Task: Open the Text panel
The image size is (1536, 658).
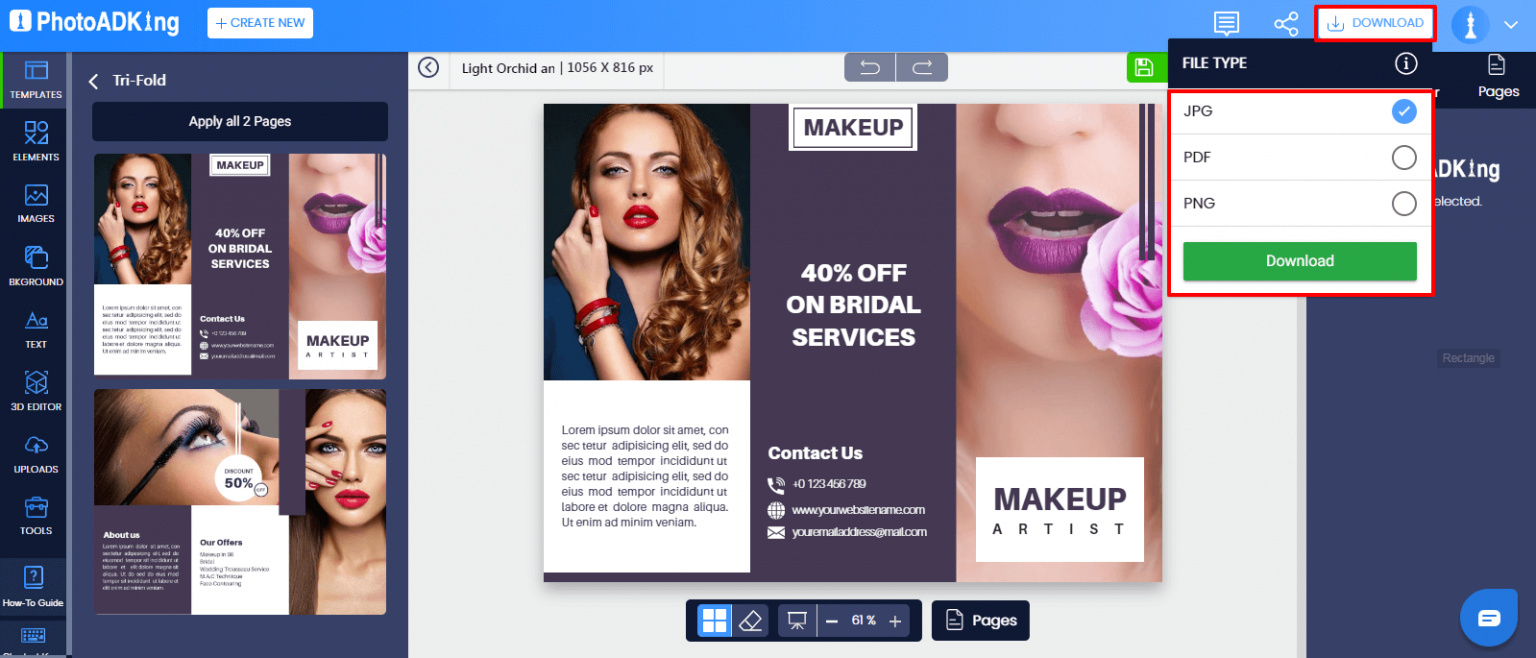Action: (34, 330)
